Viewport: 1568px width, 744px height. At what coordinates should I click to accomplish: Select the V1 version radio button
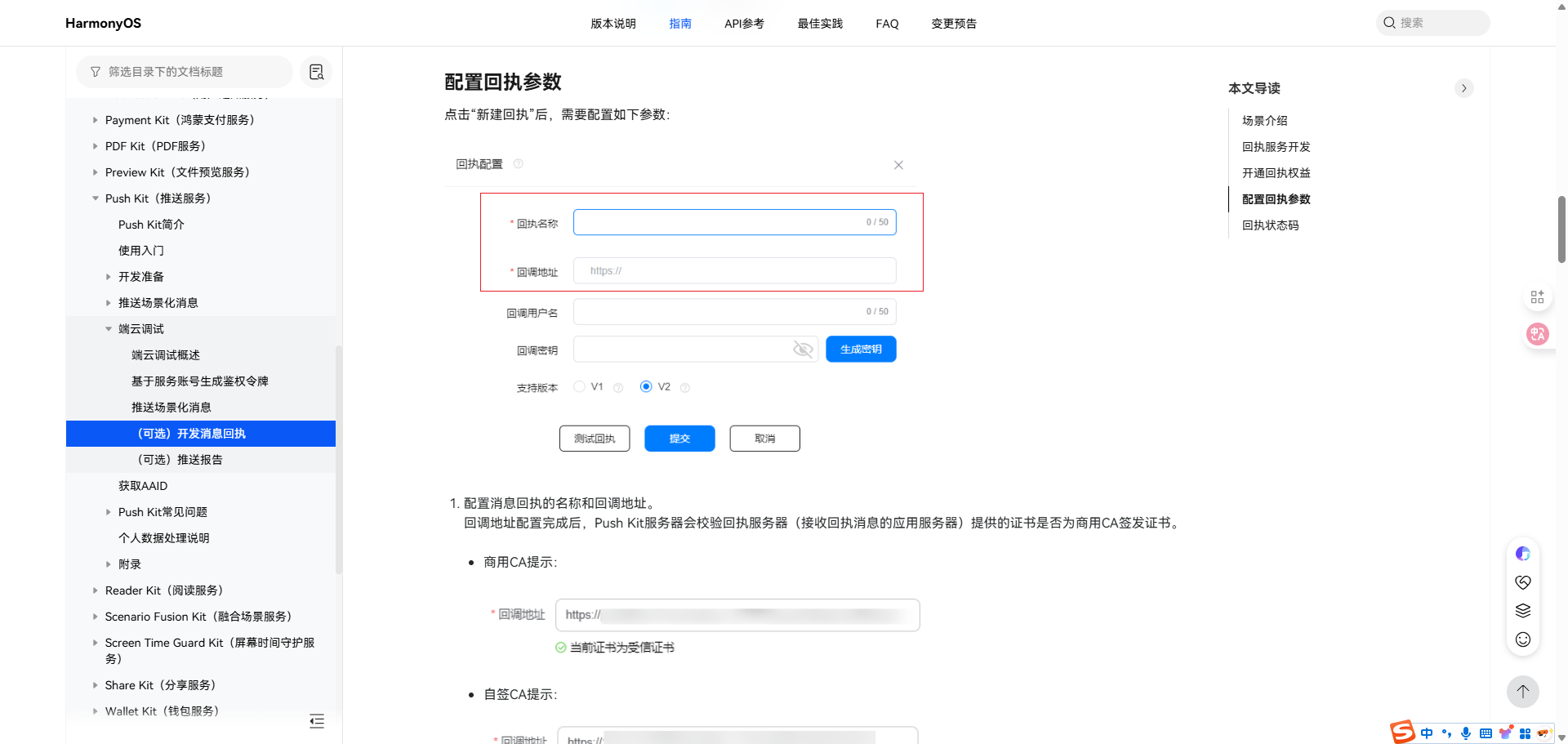pyautogui.click(x=580, y=386)
